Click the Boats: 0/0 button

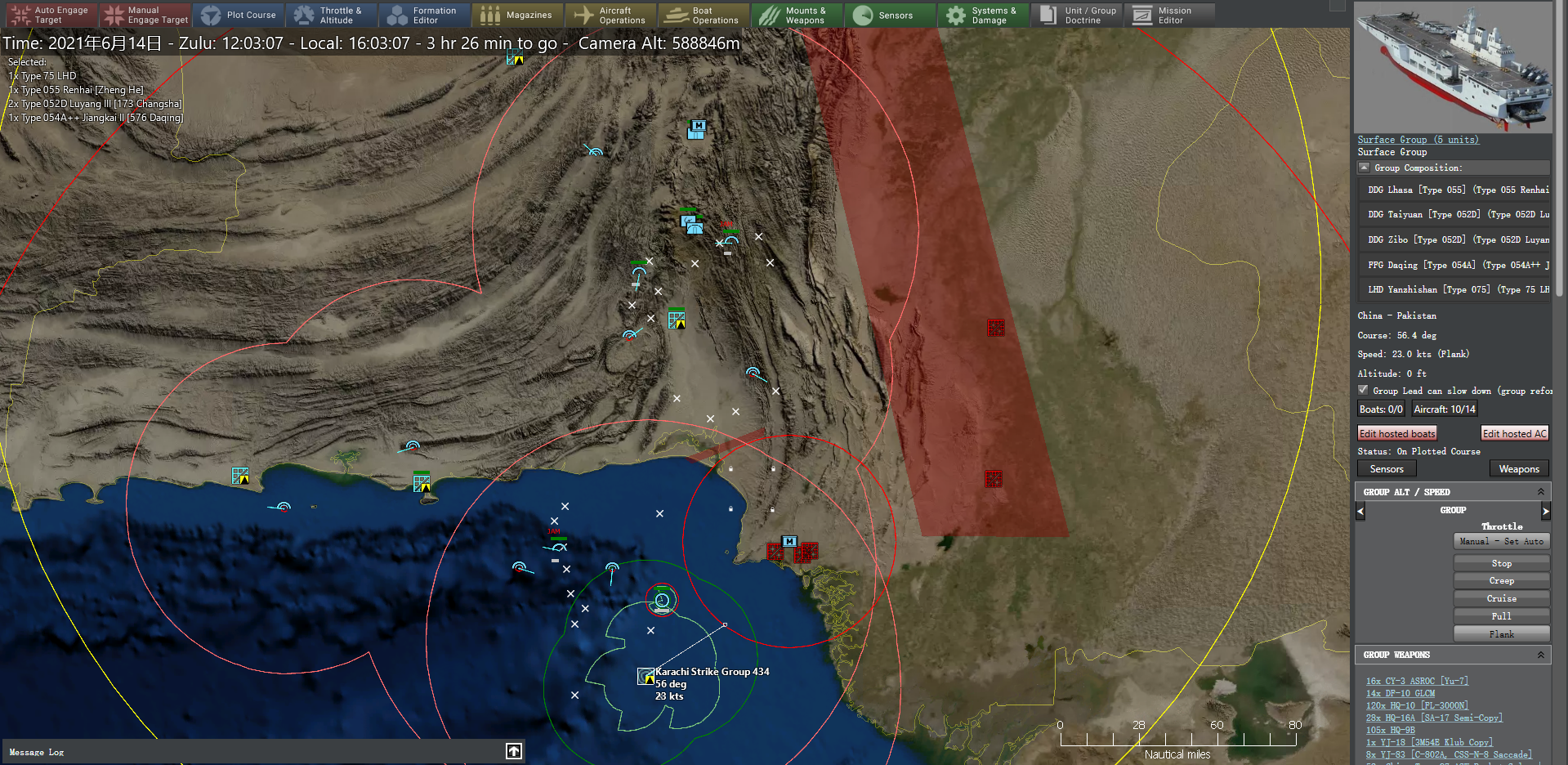[1381, 409]
